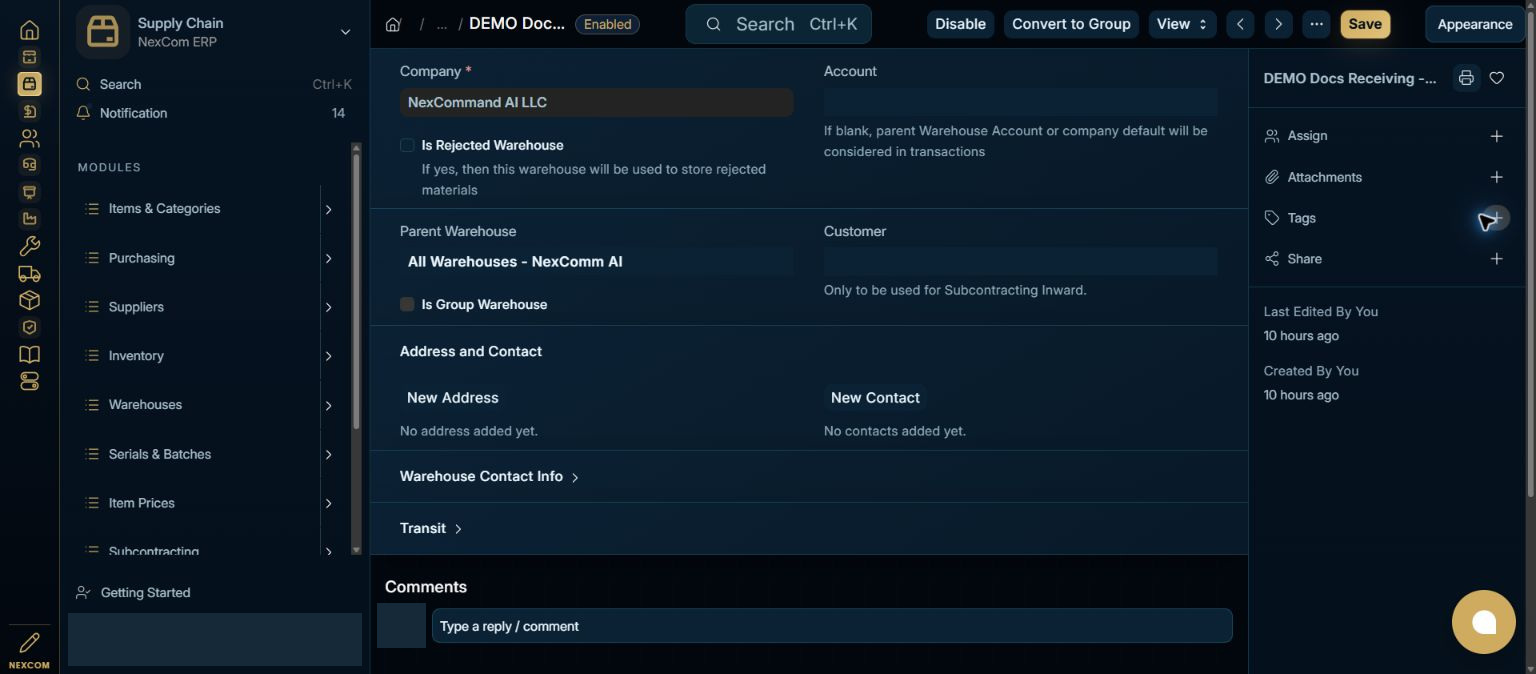This screenshot has width=1536, height=674.
Task: Share document using Share plus icon
Action: pos(1496,259)
